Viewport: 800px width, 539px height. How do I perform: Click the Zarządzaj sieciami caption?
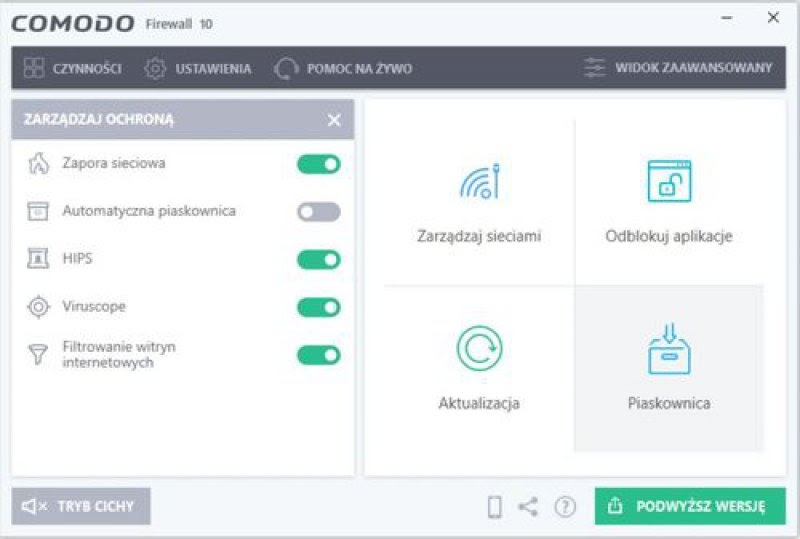pyautogui.click(x=479, y=236)
